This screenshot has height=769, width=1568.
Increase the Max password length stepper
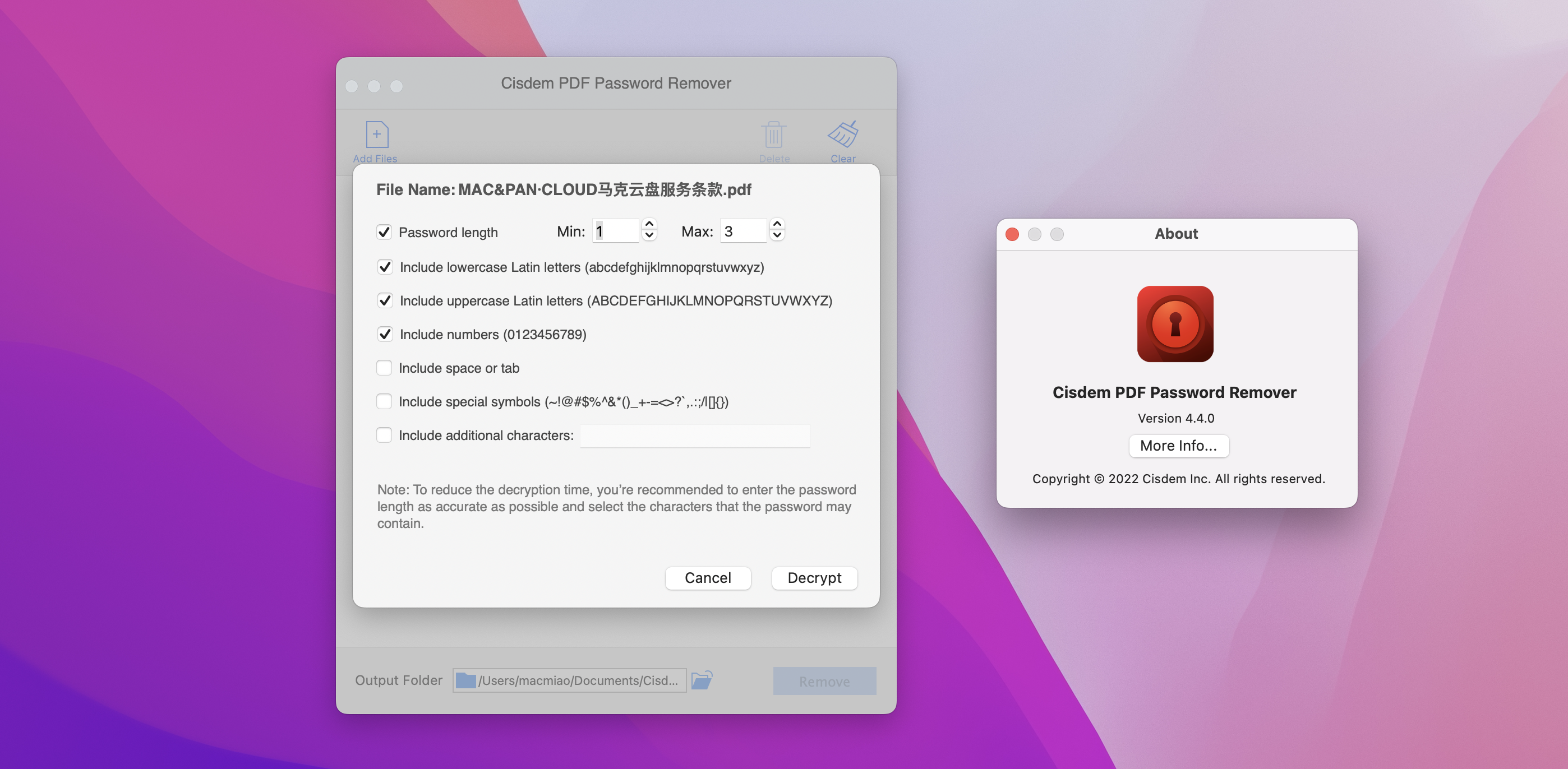777,225
